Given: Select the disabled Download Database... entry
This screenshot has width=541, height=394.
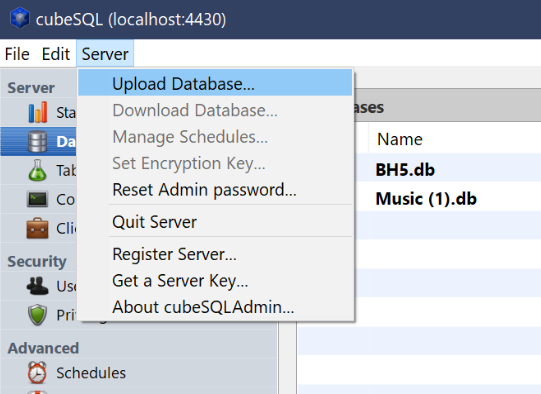Looking at the screenshot, I should [215, 110].
